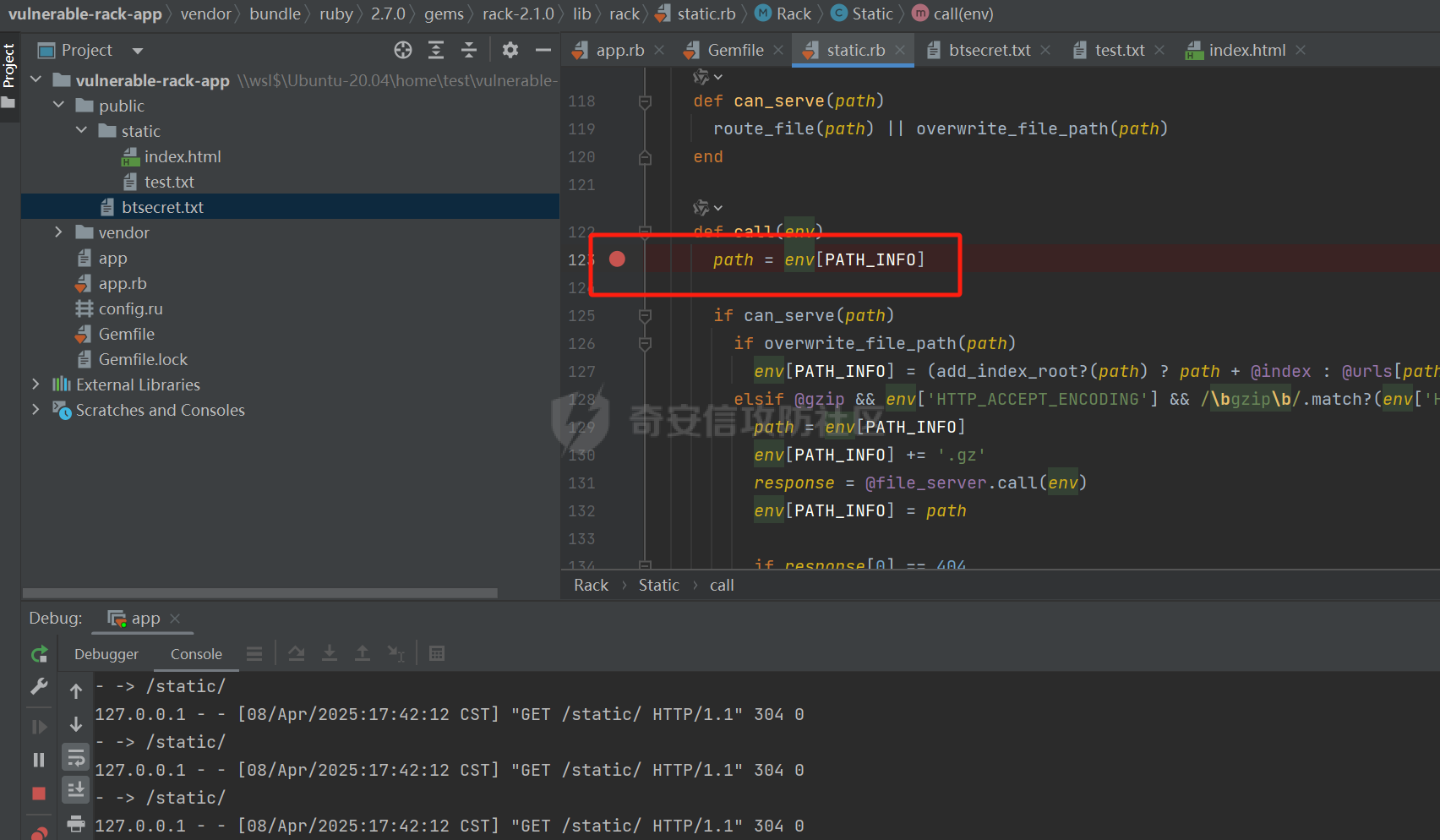Open the Debugger tab
1440x840 pixels.
(x=106, y=654)
